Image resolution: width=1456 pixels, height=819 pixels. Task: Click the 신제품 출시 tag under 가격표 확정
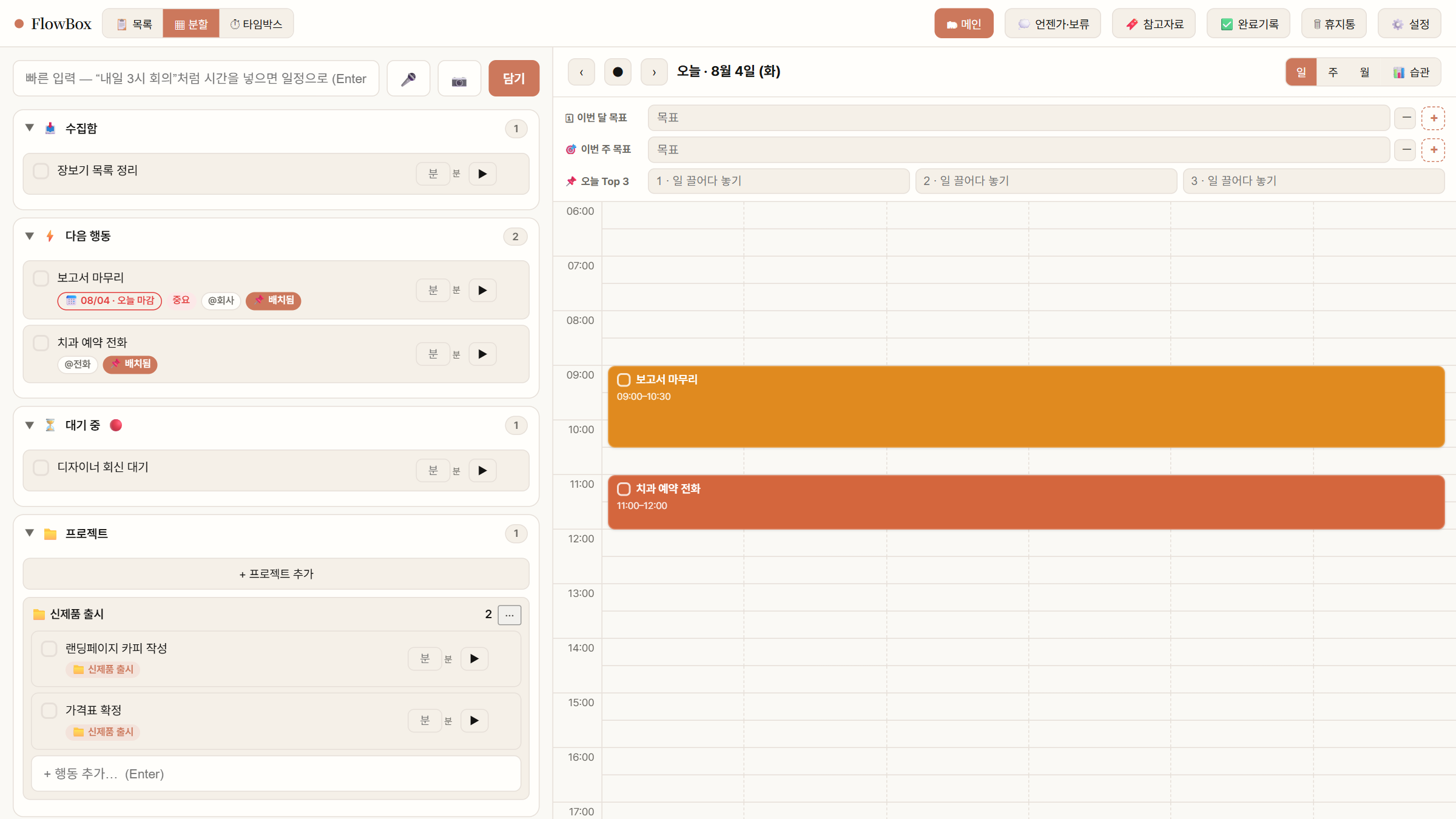(103, 732)
